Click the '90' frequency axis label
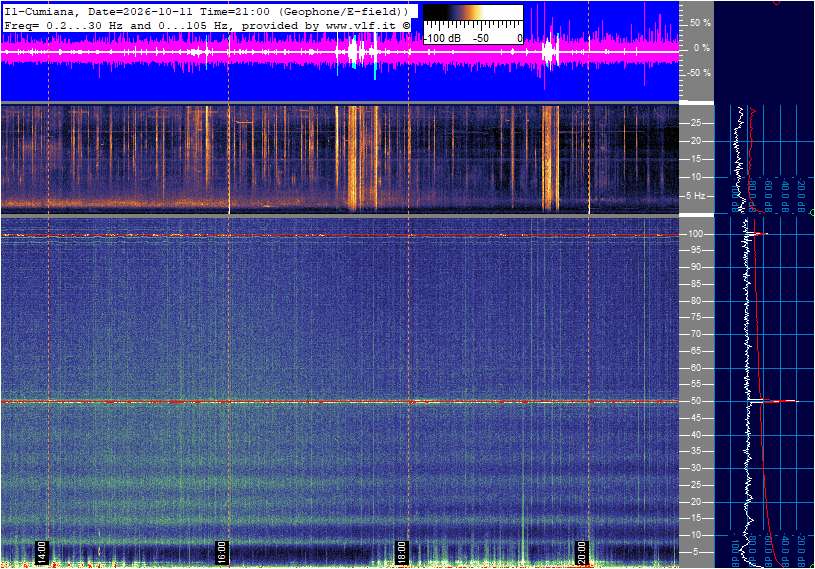Image resolution: width=815 pixels, height=569 pixels. pos(695,267)
